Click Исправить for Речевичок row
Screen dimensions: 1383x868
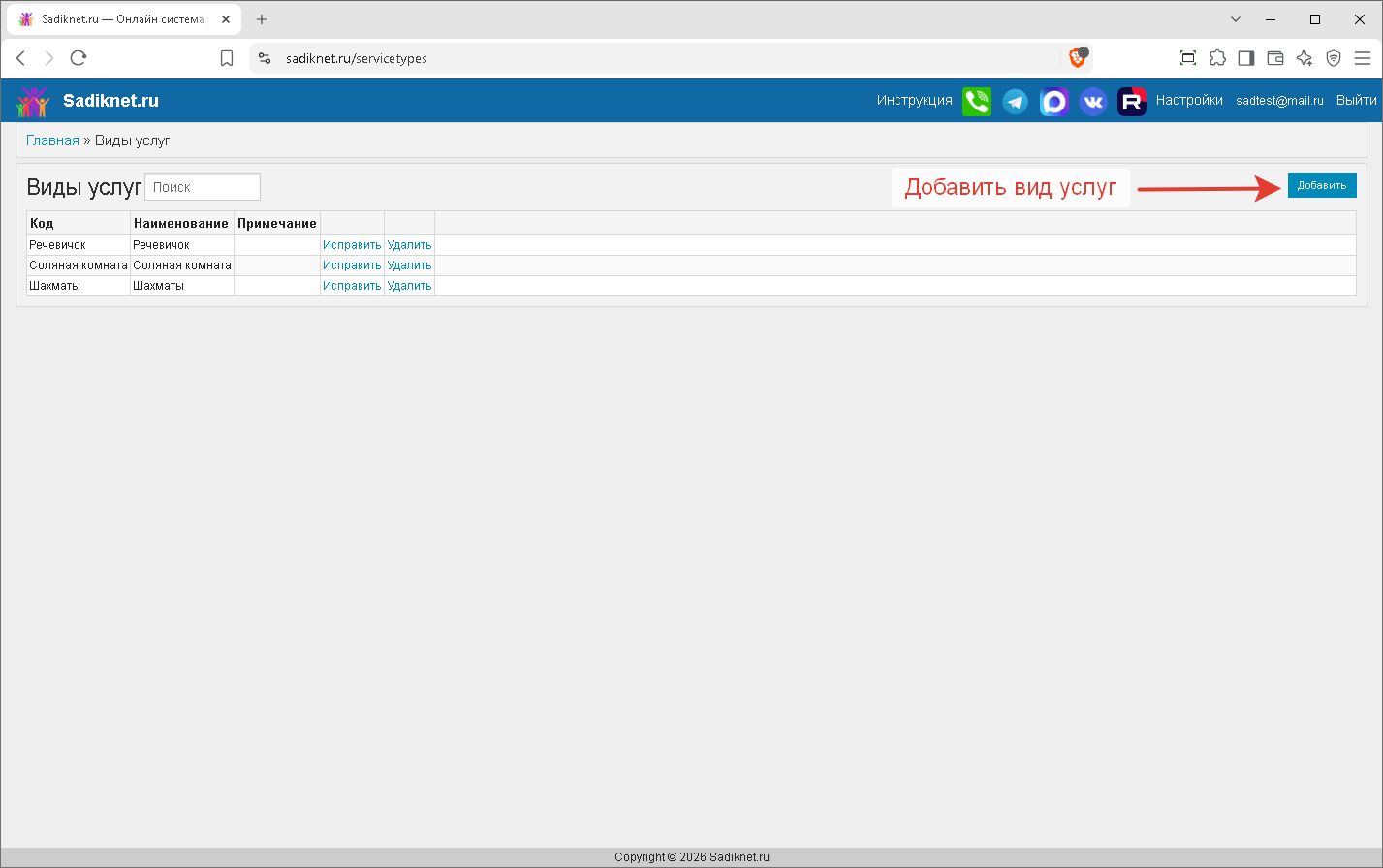pyautogui.click(x=352, y=245)
